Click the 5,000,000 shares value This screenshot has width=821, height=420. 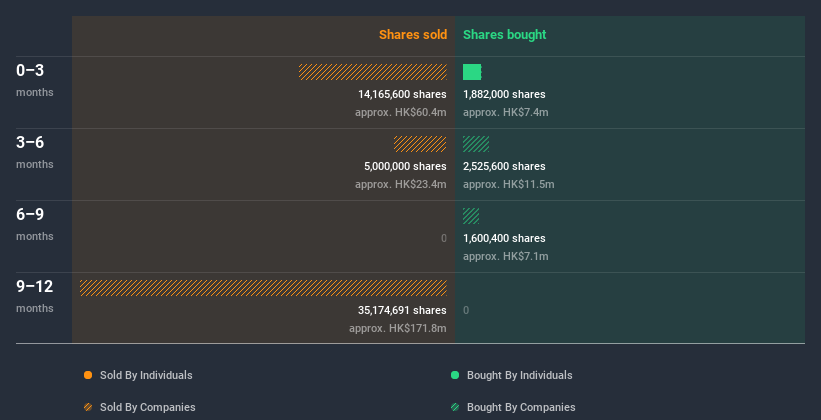[405, 166]
